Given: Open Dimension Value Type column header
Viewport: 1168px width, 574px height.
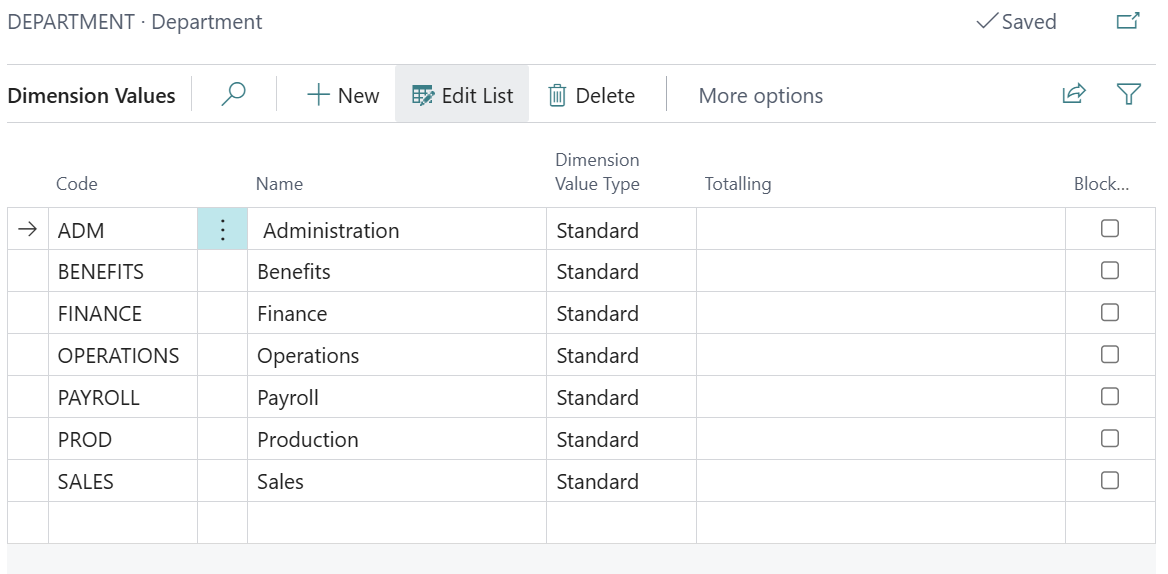Looking at the screenshot, I should pyautogui.click(x=597, y=172).
